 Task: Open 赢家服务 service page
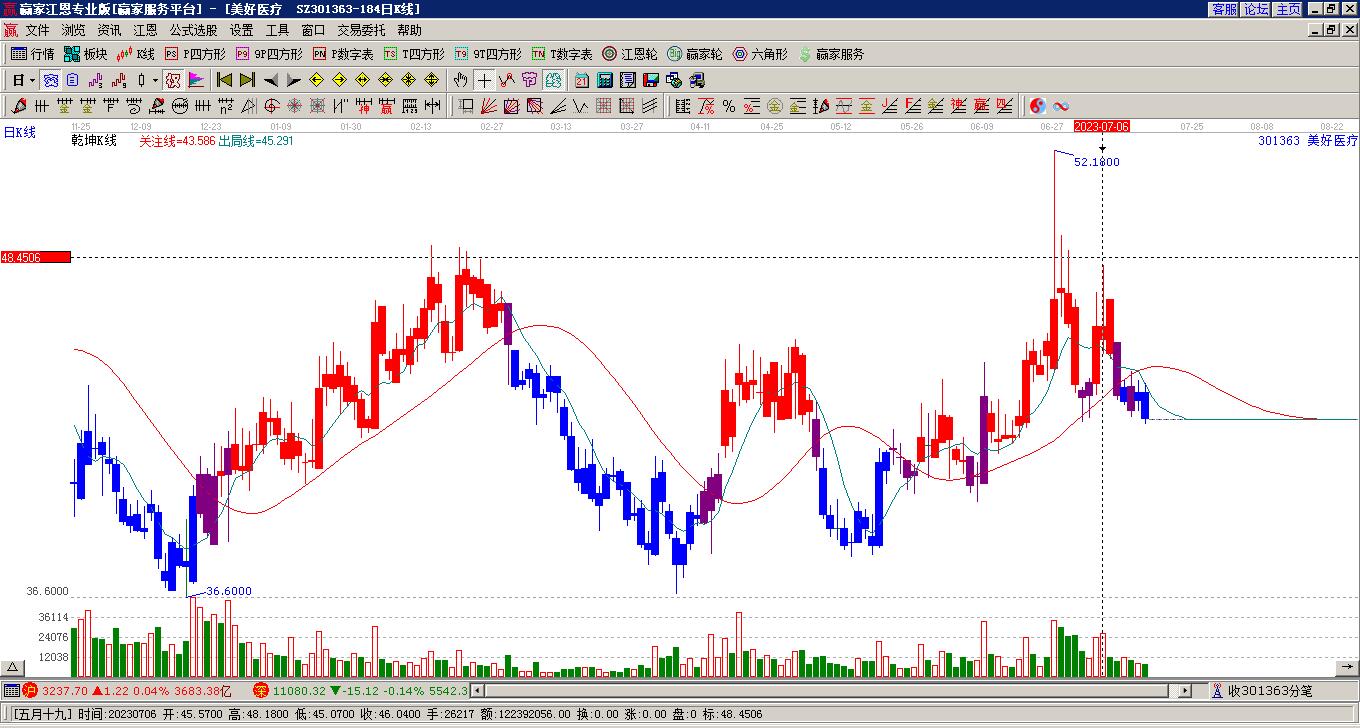point(831,54)
